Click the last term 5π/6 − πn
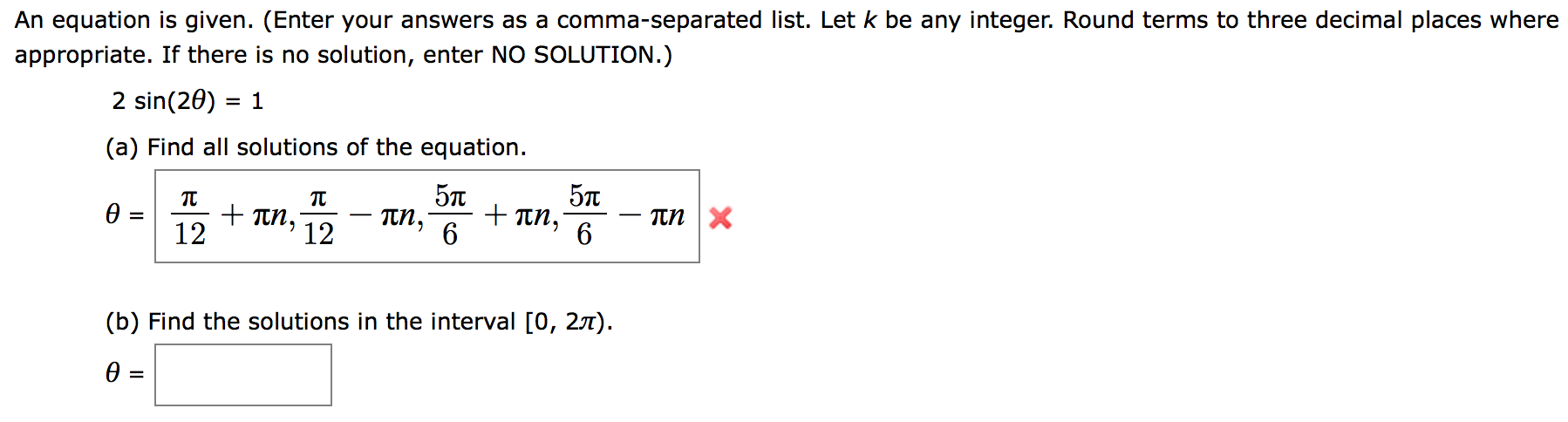 click(624, 216)
